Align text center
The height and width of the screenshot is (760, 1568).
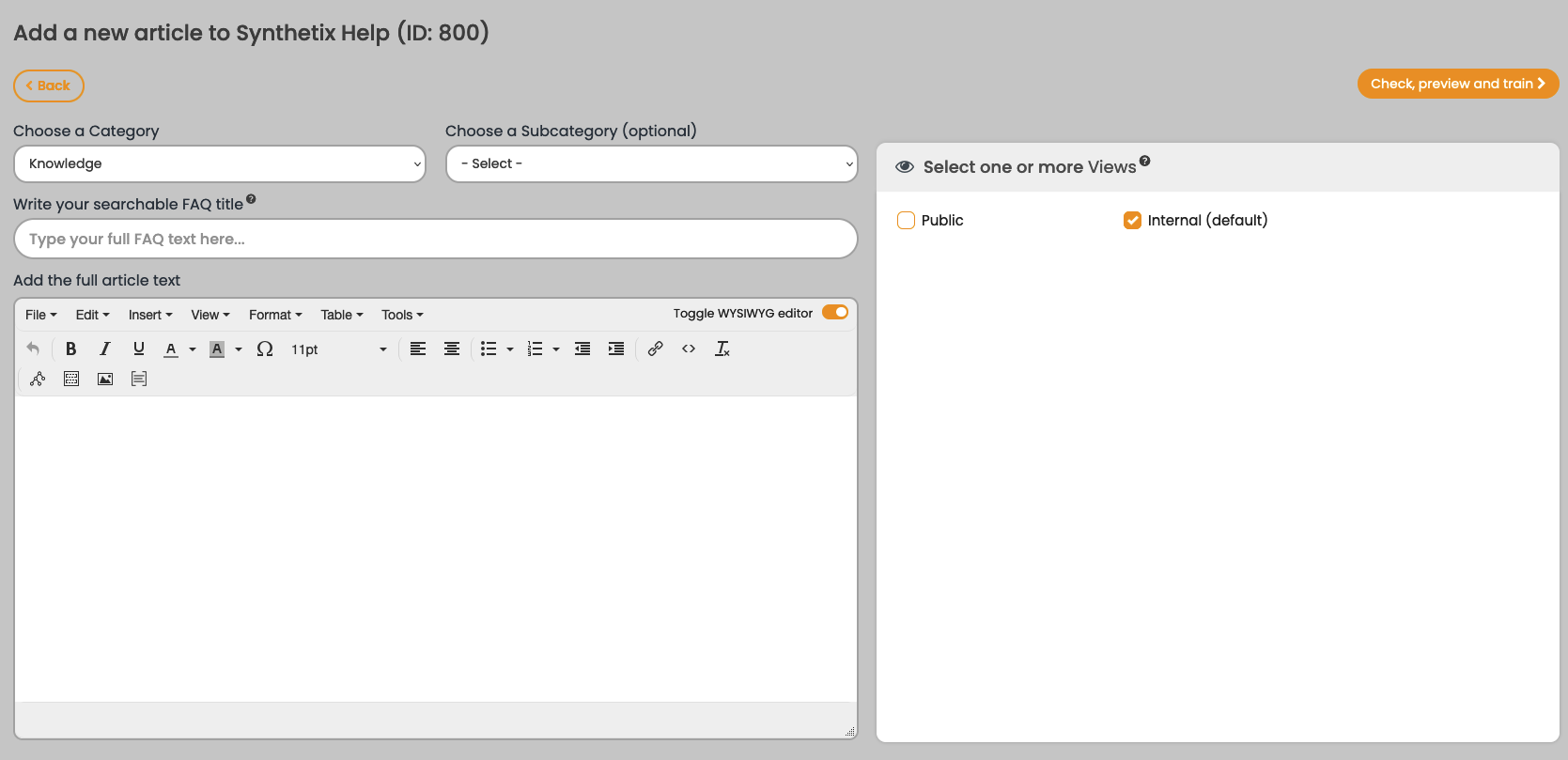coord(452,349)
